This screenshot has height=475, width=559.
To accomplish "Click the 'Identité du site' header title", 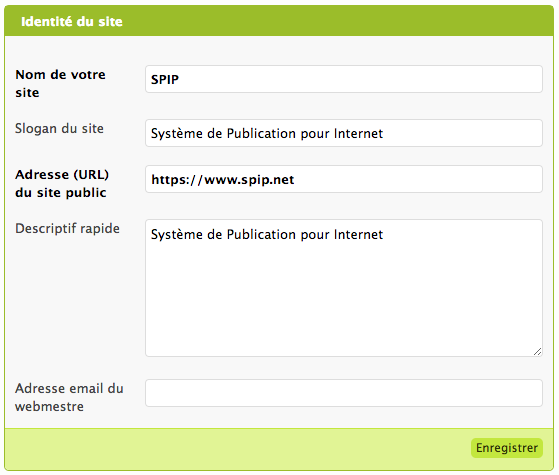I will pos(72,22).
